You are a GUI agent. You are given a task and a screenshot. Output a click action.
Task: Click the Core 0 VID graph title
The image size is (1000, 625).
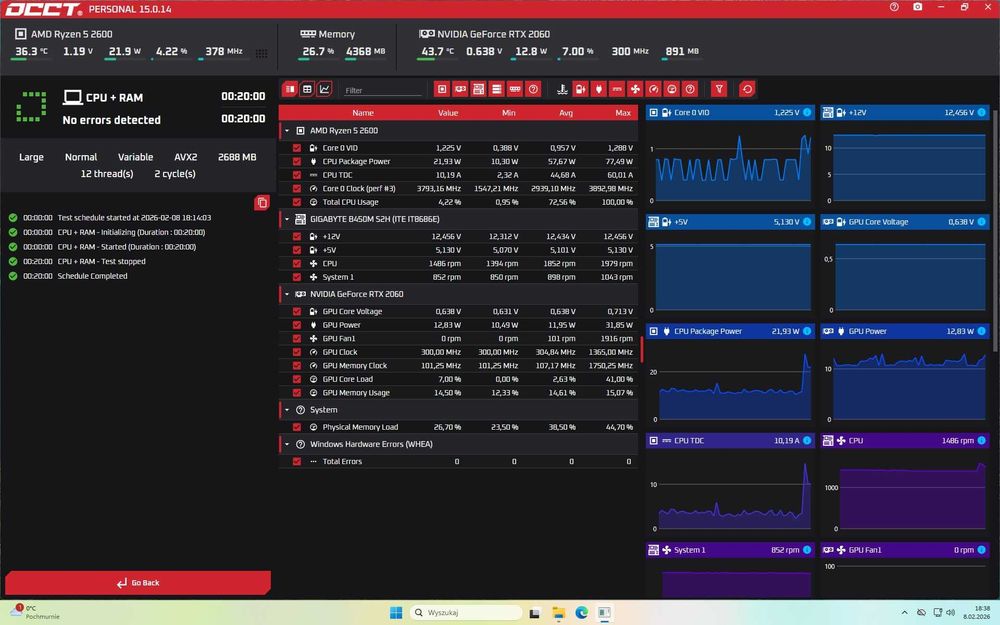692,112
